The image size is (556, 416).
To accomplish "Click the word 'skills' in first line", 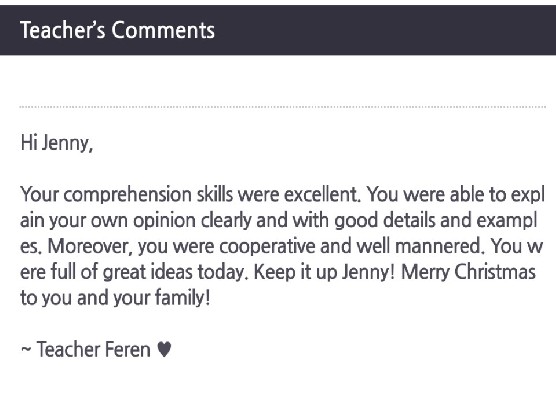I will pyautogui.click(x=215, y=194).
